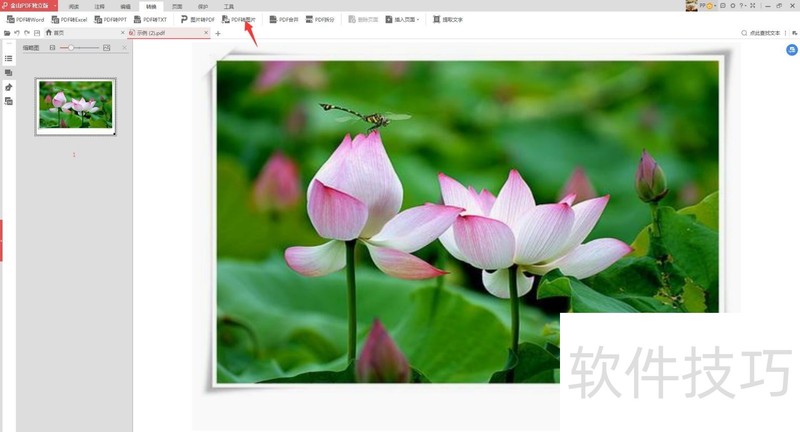The width and height of the screenshot is (800, 432).
Task: Click the icon right of search box
Action: 794,33
